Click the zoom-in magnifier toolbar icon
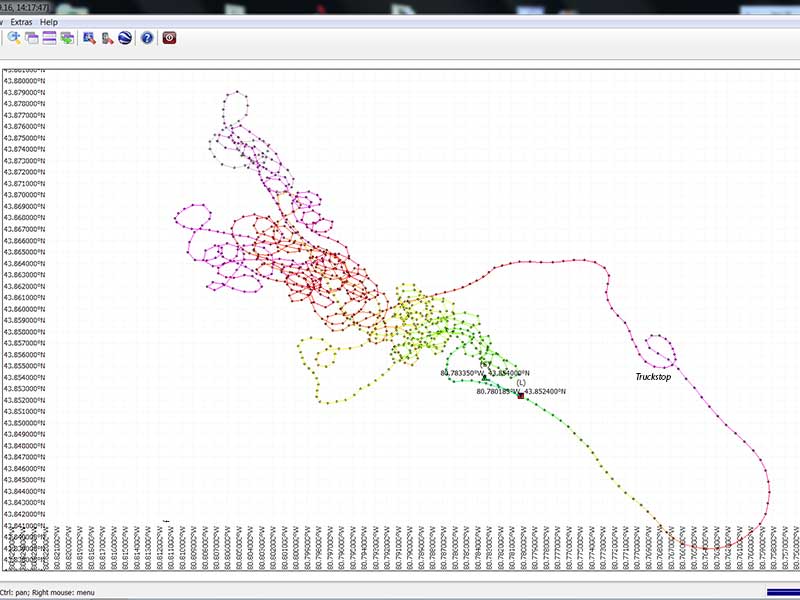800x600 pixels. click(x=14, y=38)
